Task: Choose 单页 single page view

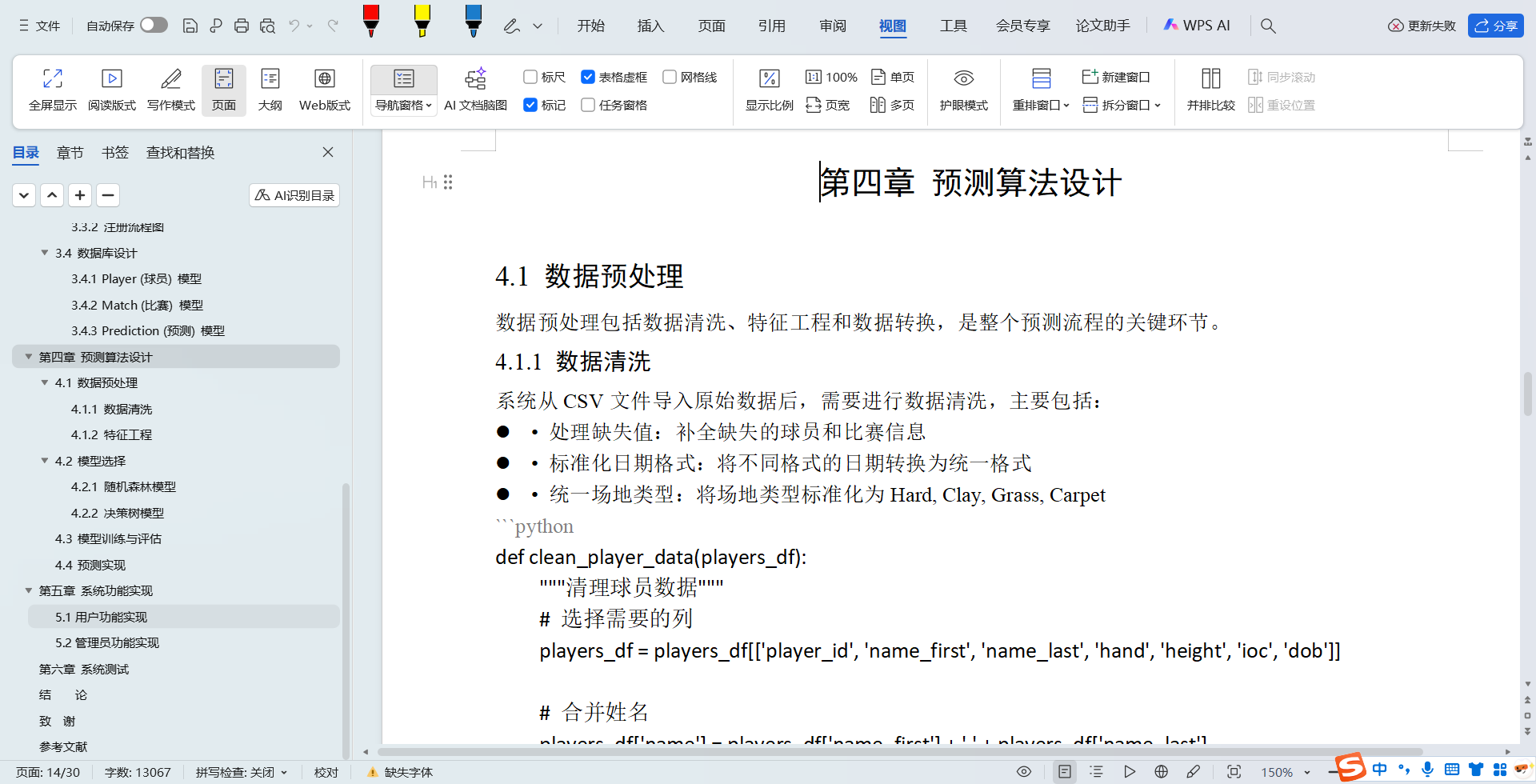Action: click(893, 77)
